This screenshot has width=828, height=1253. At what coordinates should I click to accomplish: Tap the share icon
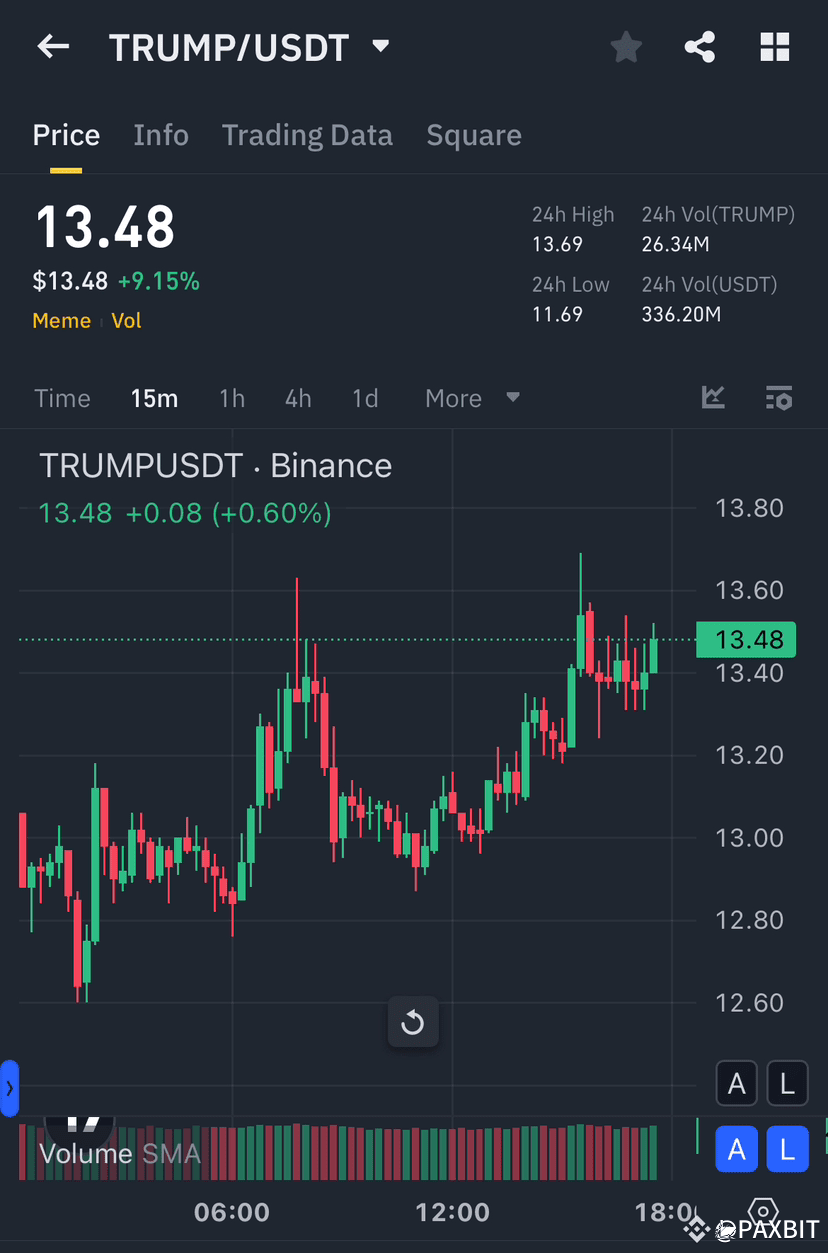pyautogui.click(x=700, y=47)
